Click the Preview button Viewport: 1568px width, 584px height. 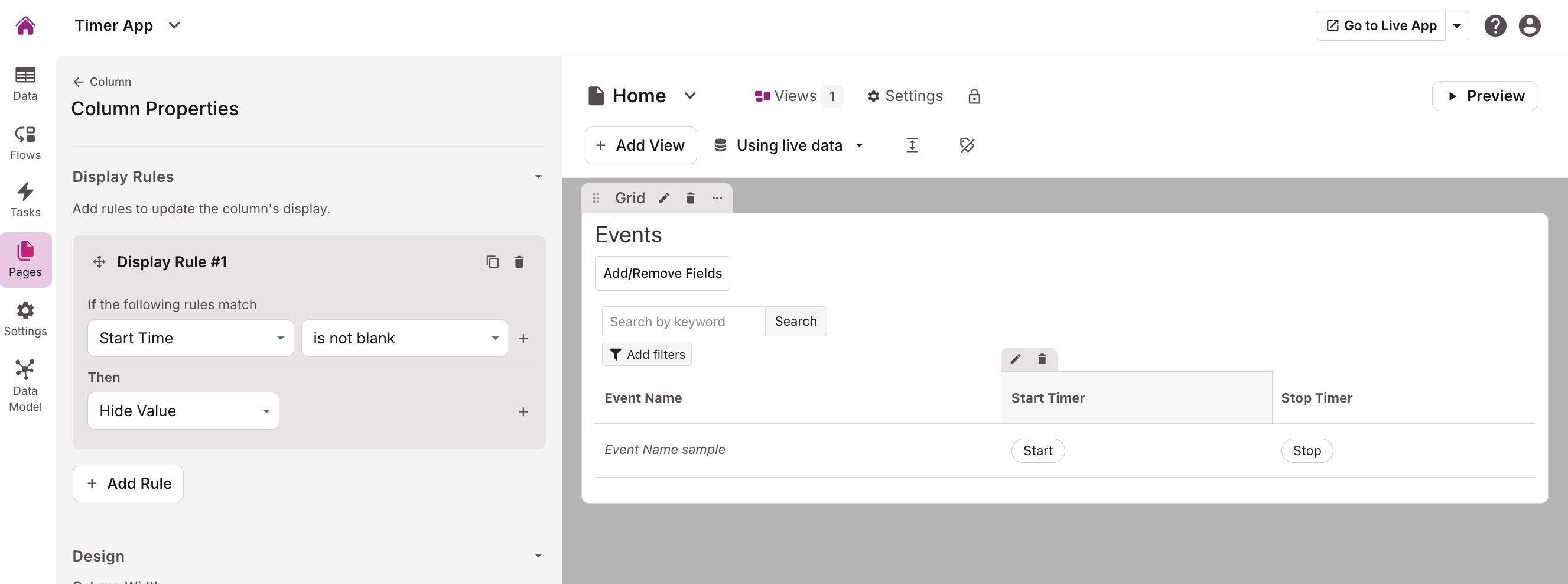[1484, 96]
